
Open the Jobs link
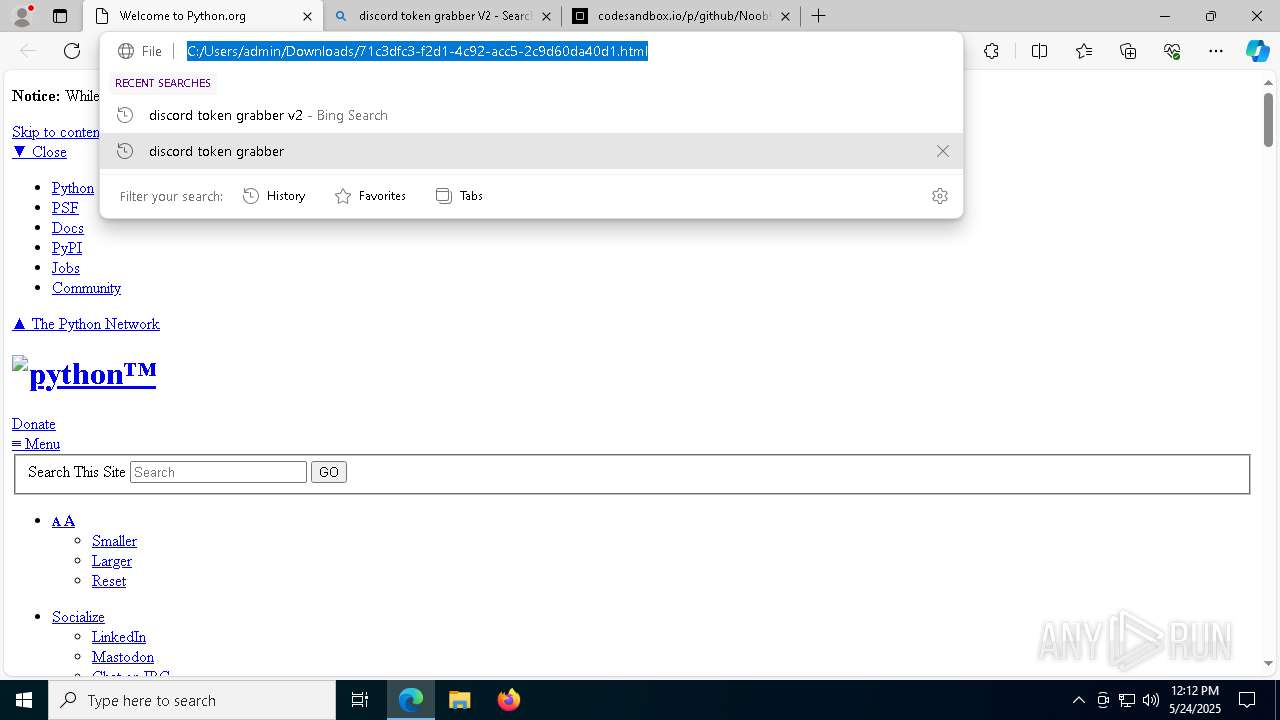(x=66, y=268)
